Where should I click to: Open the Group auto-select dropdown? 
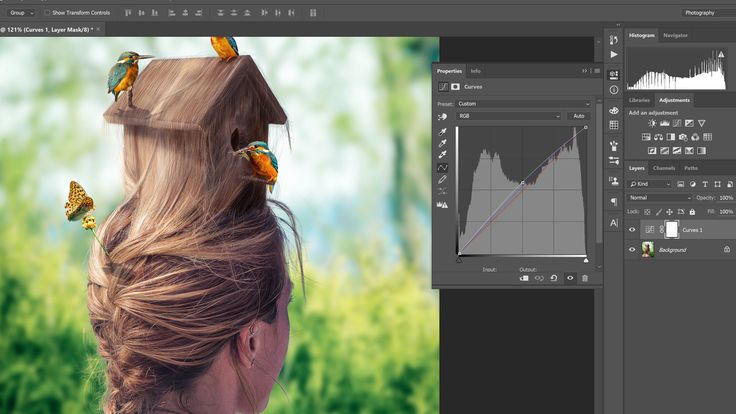tap(22, 13)
